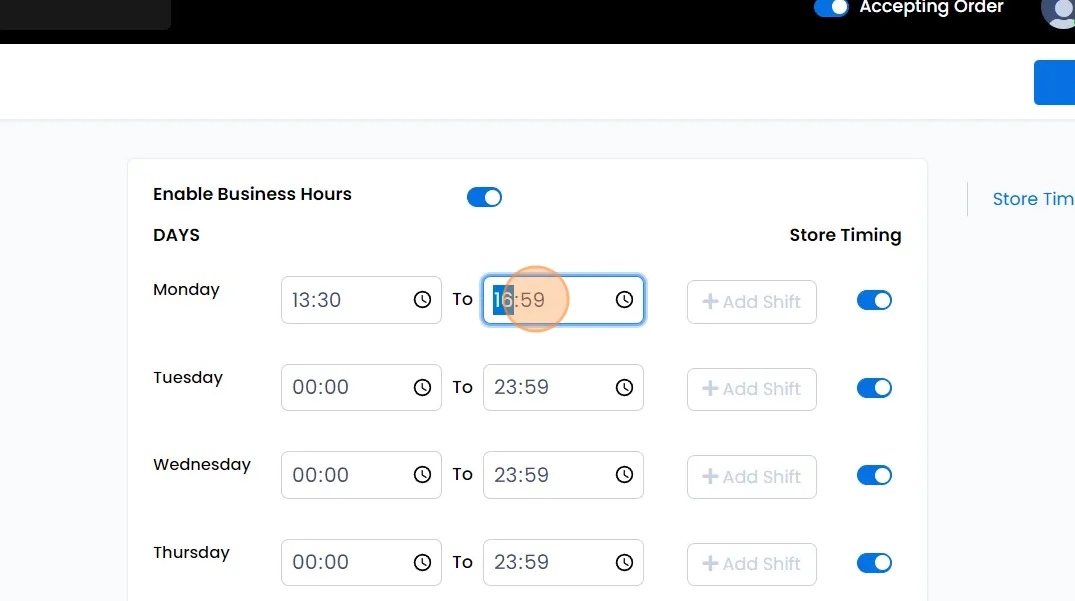Toggle the Accepting Order switch
This screenshot has width=1075, height=601.
click(831, 8)
